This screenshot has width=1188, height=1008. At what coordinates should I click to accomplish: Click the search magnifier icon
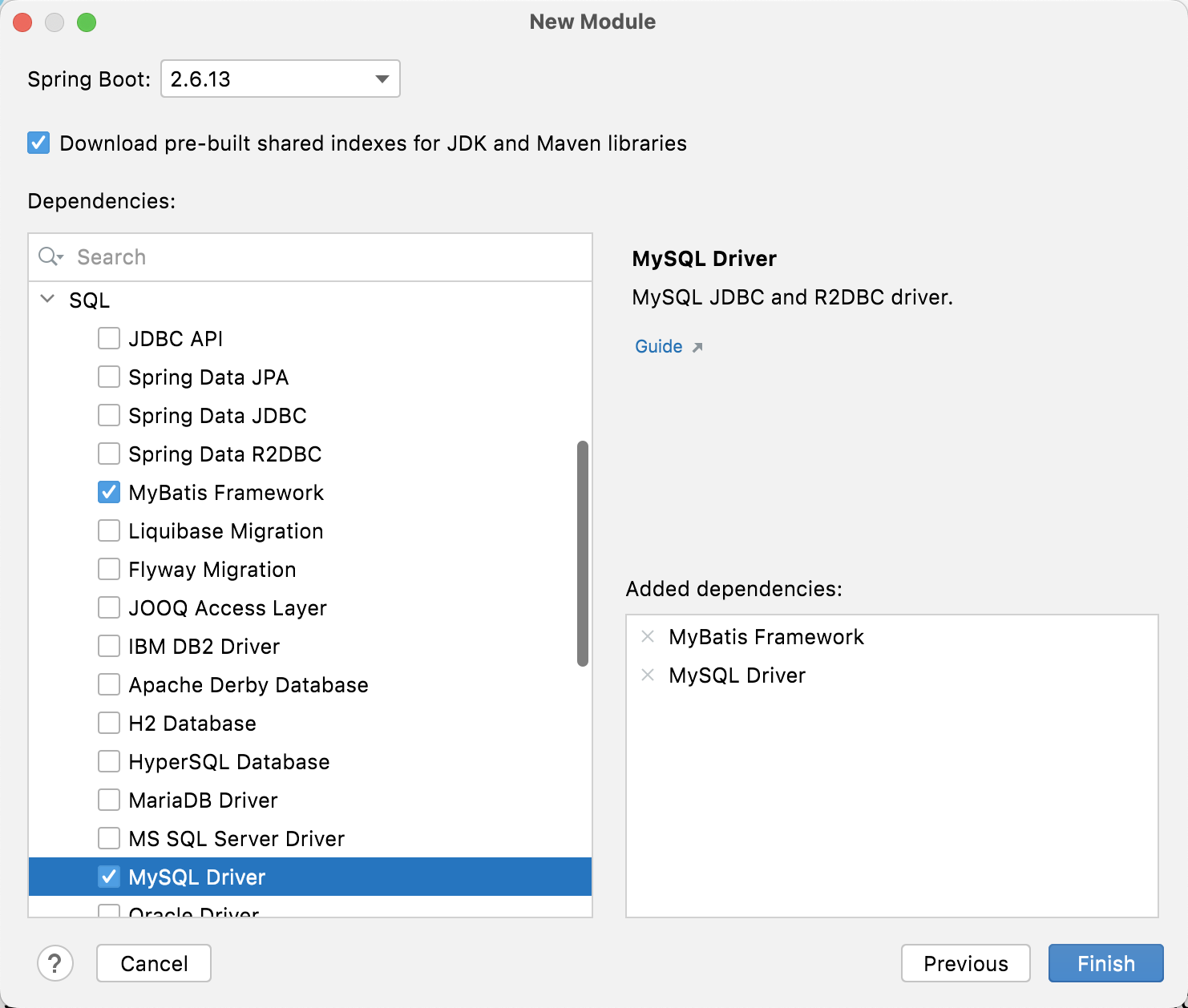pos(50,256)
